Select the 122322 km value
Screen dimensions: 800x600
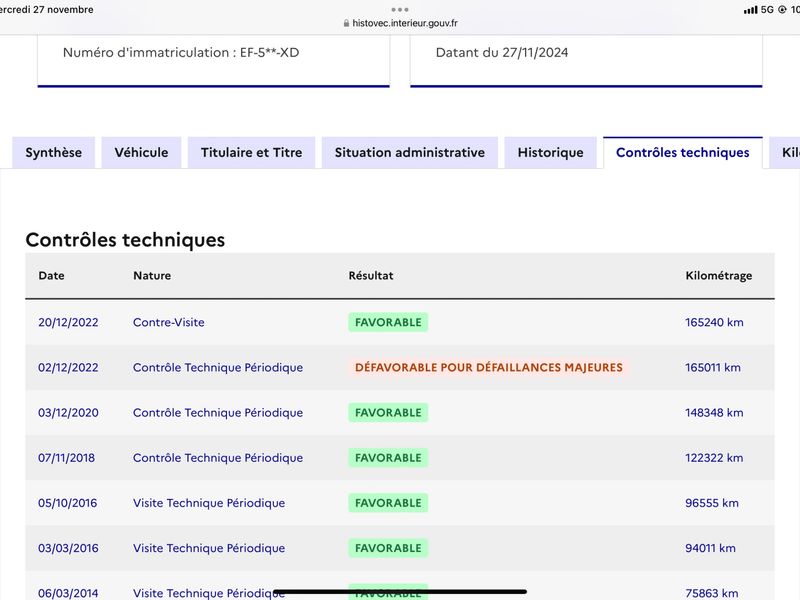(x=714, y=458)
